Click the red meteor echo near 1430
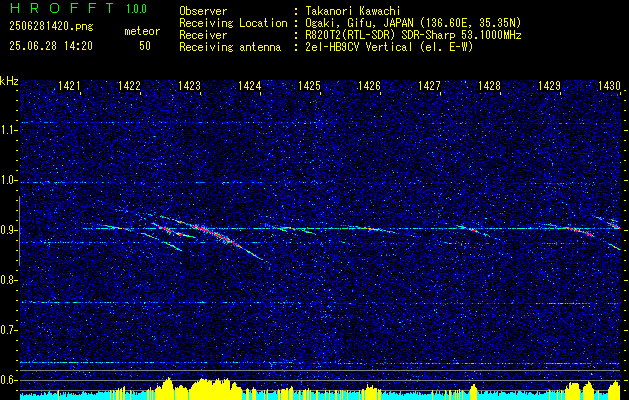This screenshot has height=400, width=629. click(613, 225)
